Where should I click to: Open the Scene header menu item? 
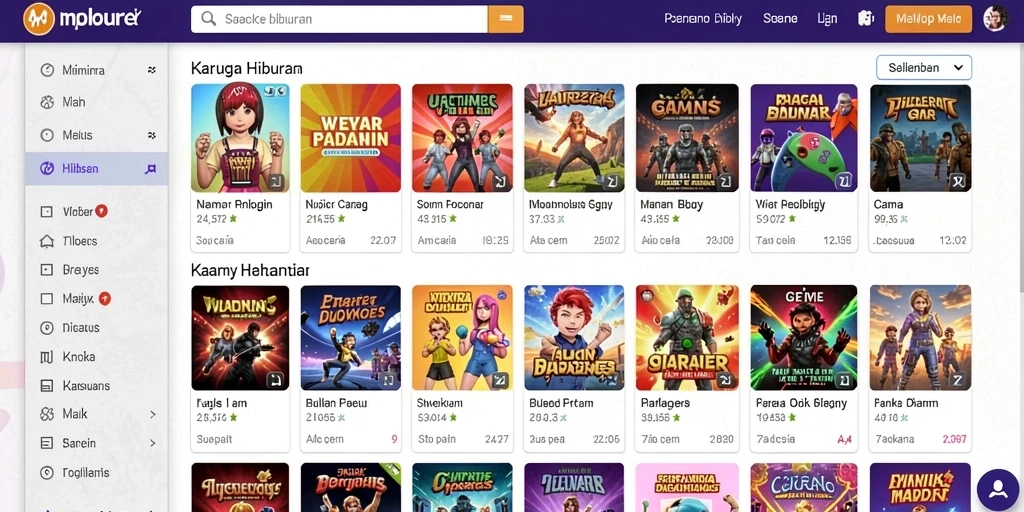click(x=780, y=19)
